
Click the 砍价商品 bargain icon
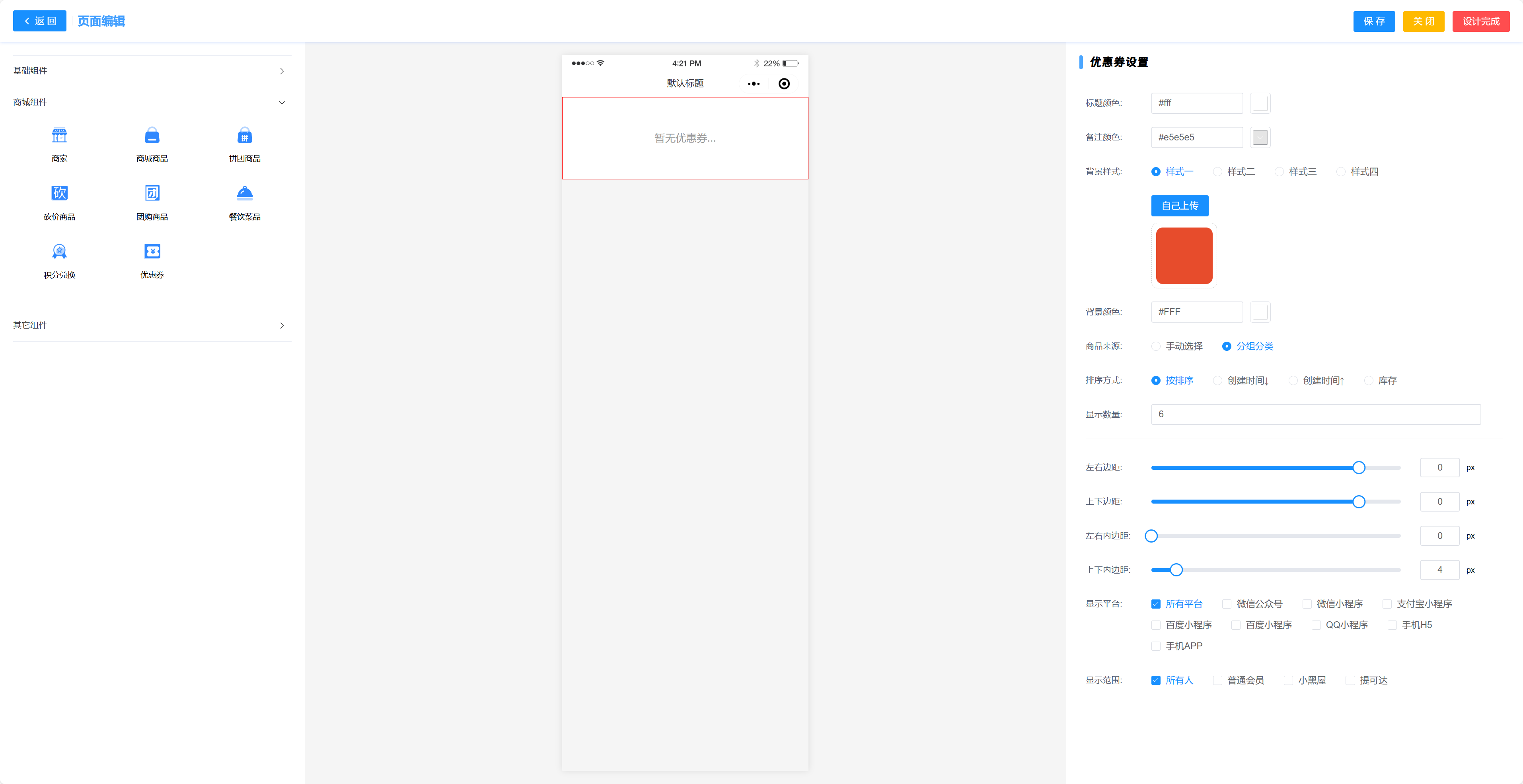[x=59, y=193]
